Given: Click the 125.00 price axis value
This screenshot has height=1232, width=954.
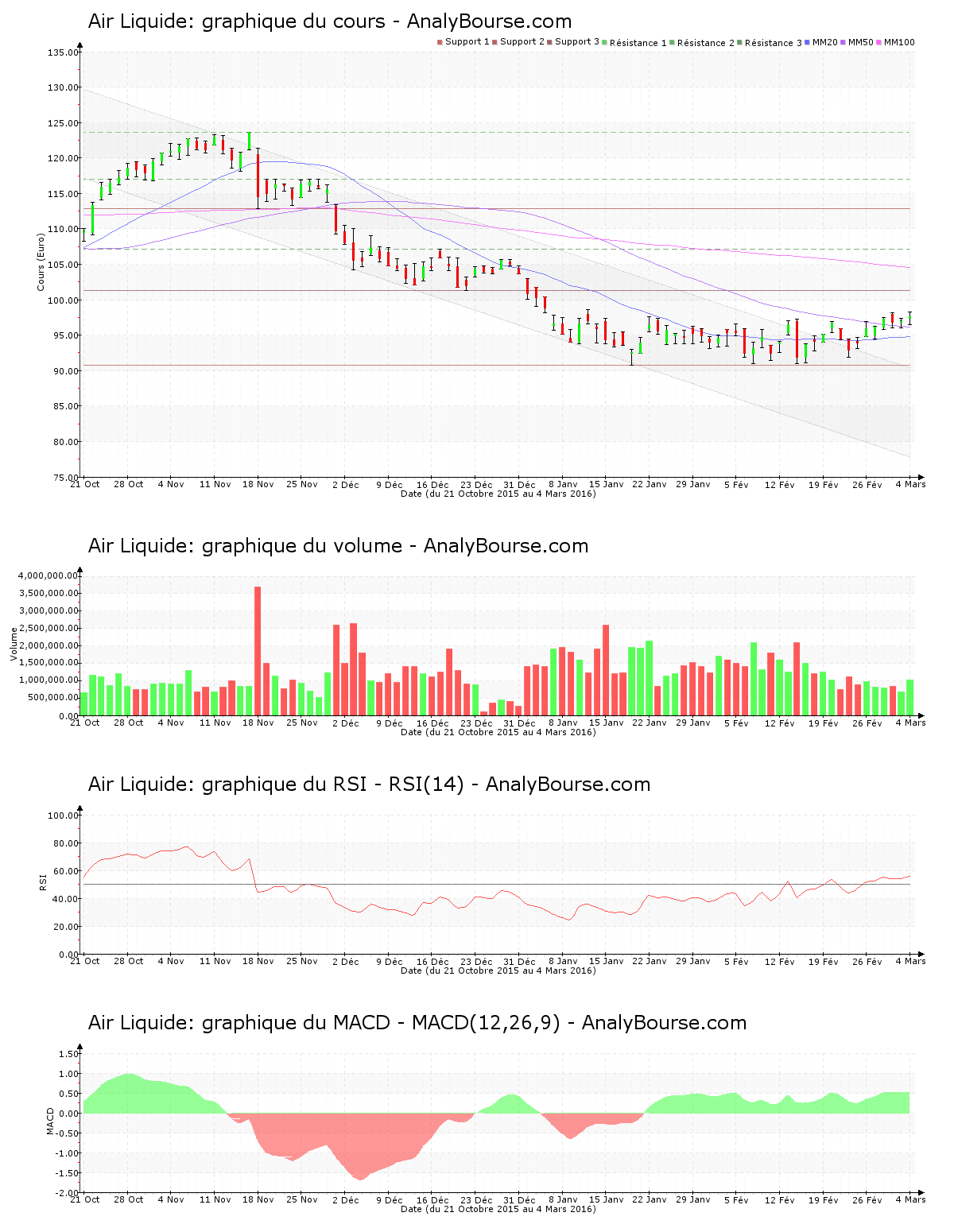Looking at the screenshot, I should click(63, 123).
